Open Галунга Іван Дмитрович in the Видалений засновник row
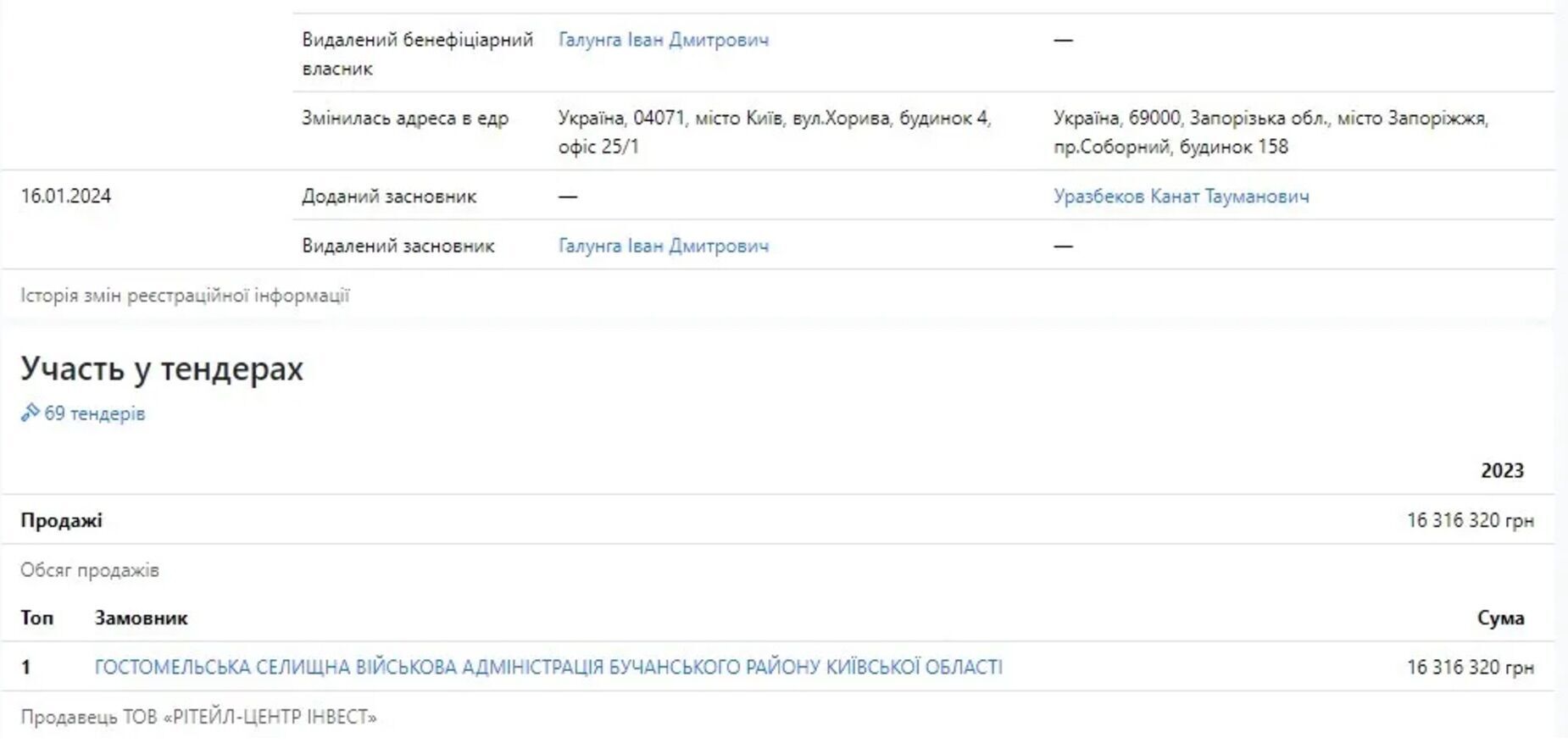1568x754 pixels. tap(663, 246)
